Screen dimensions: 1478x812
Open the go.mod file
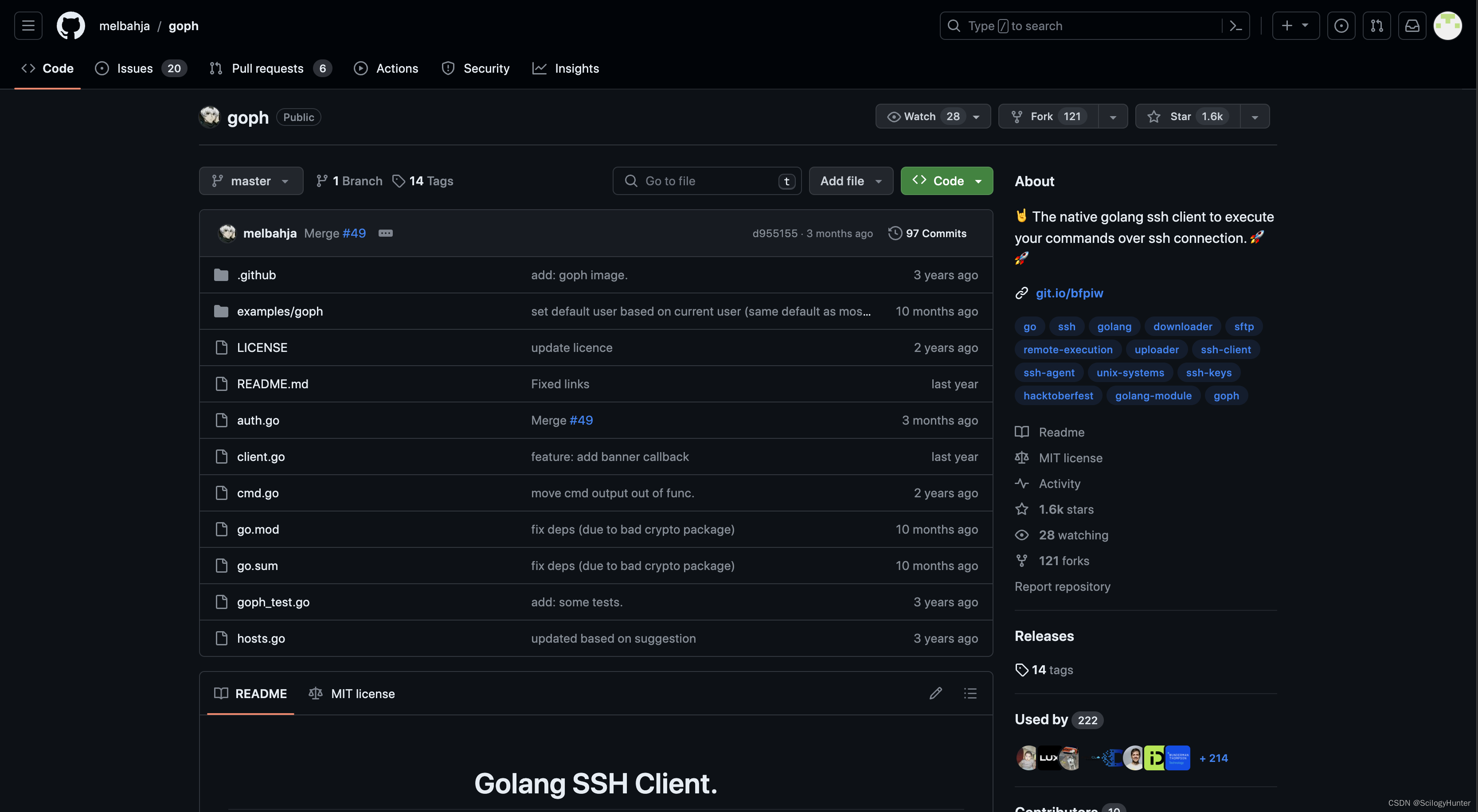258,529
